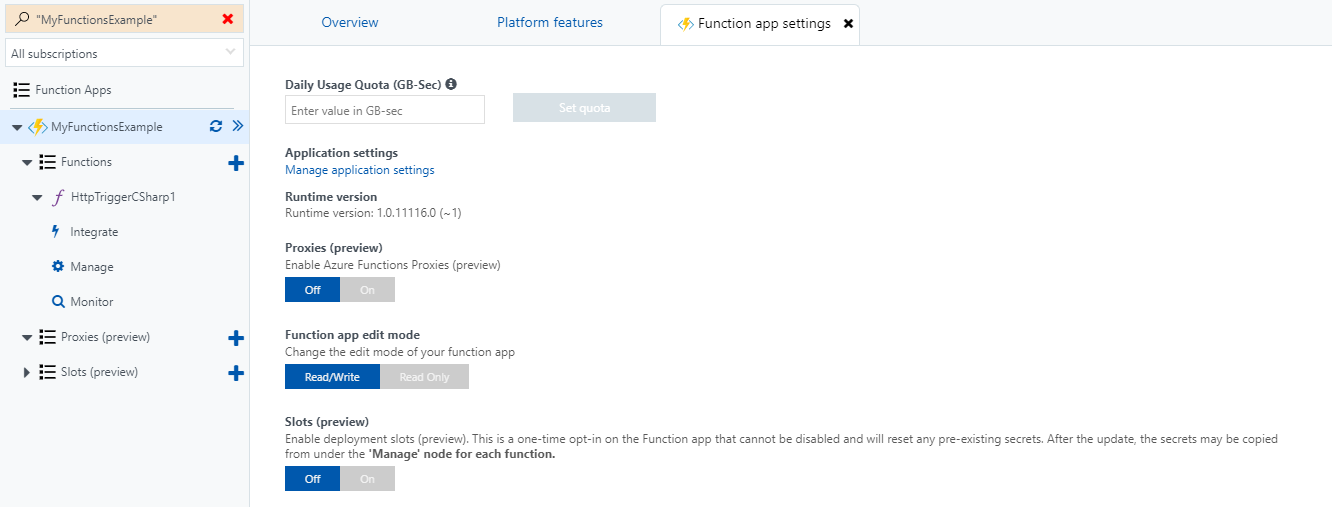Open Monitor under HttpTriggerCSharp1
The width and height of the screenshot is (1332, 507).
pyautogui.click(x=92, y=302)
